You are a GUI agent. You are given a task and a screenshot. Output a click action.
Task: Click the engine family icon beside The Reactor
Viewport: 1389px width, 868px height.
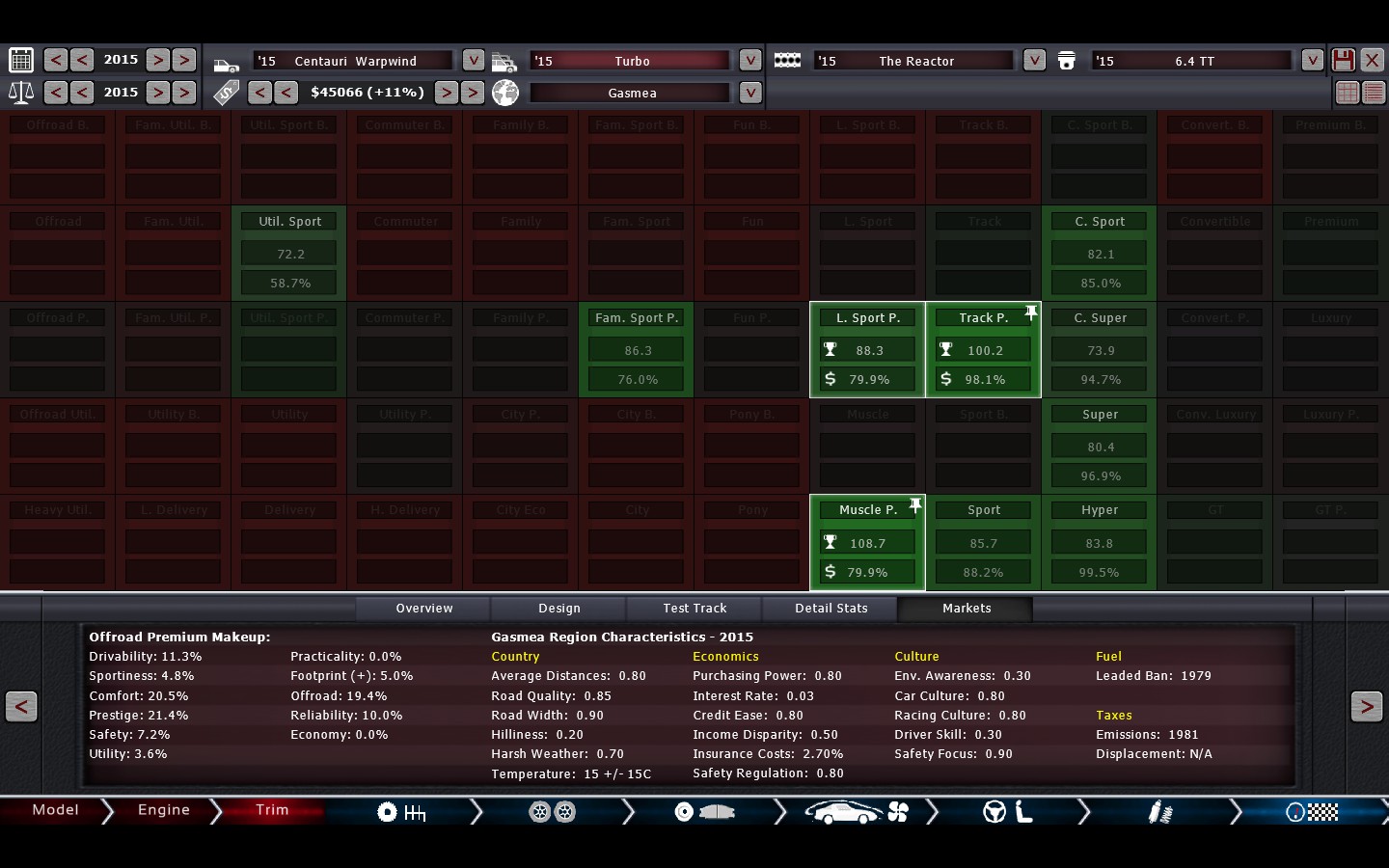click(x=787, y=60)
